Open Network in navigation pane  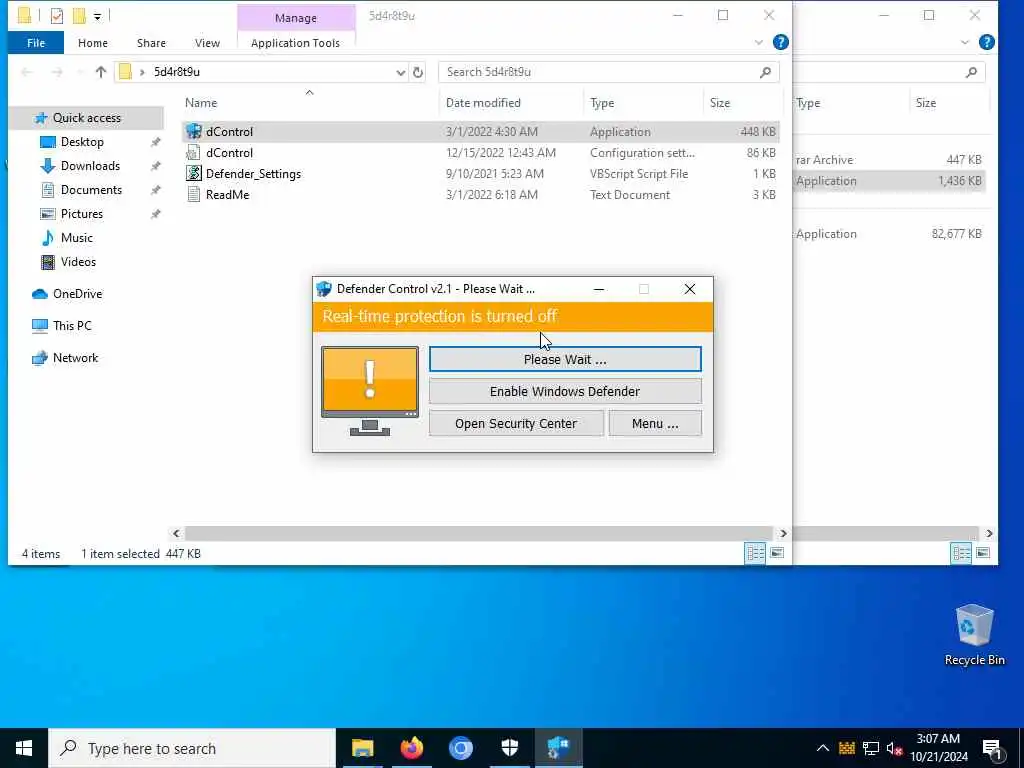[x=75, y=358]
